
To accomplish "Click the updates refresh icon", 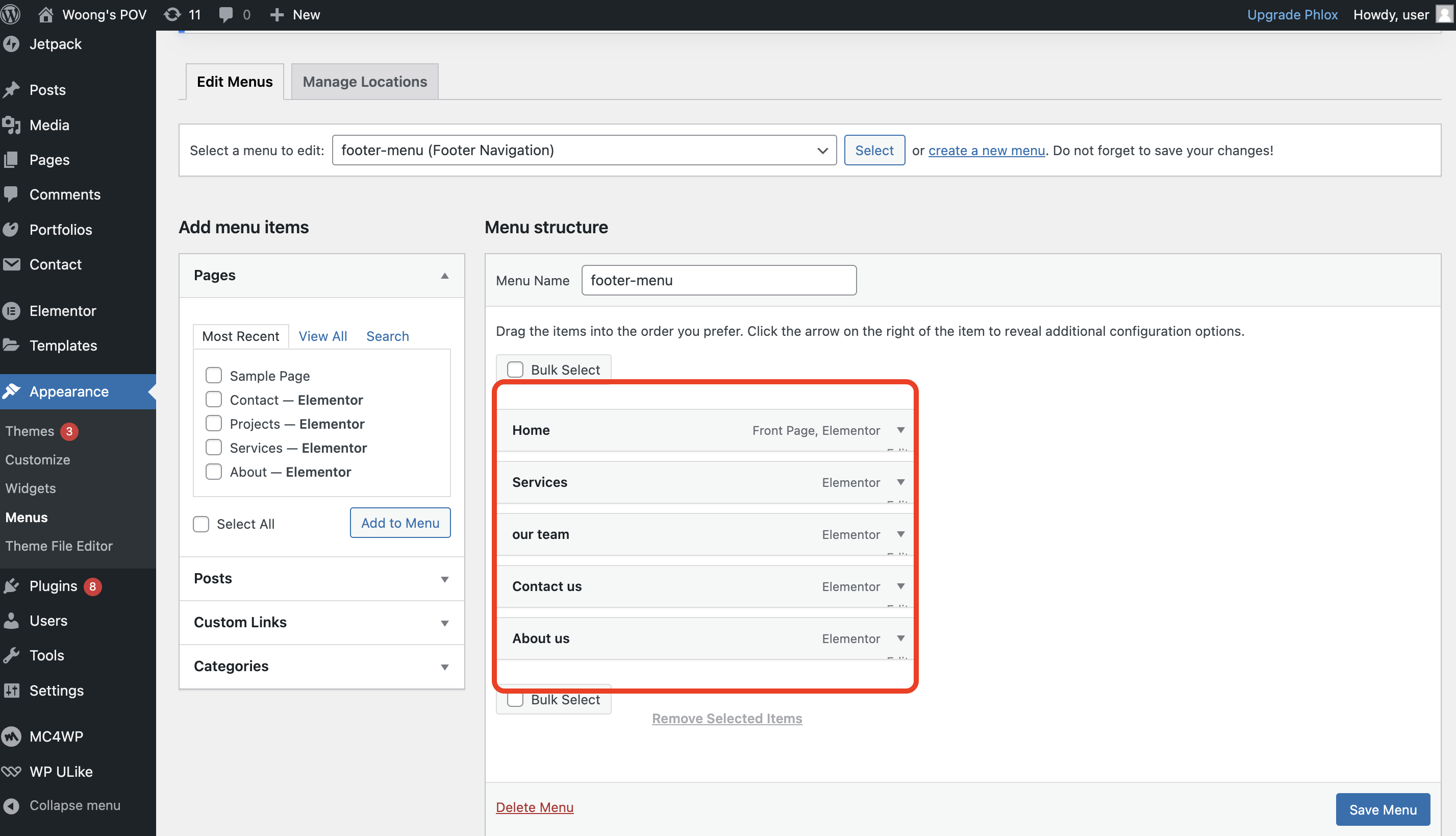I will tap(171, 14).
